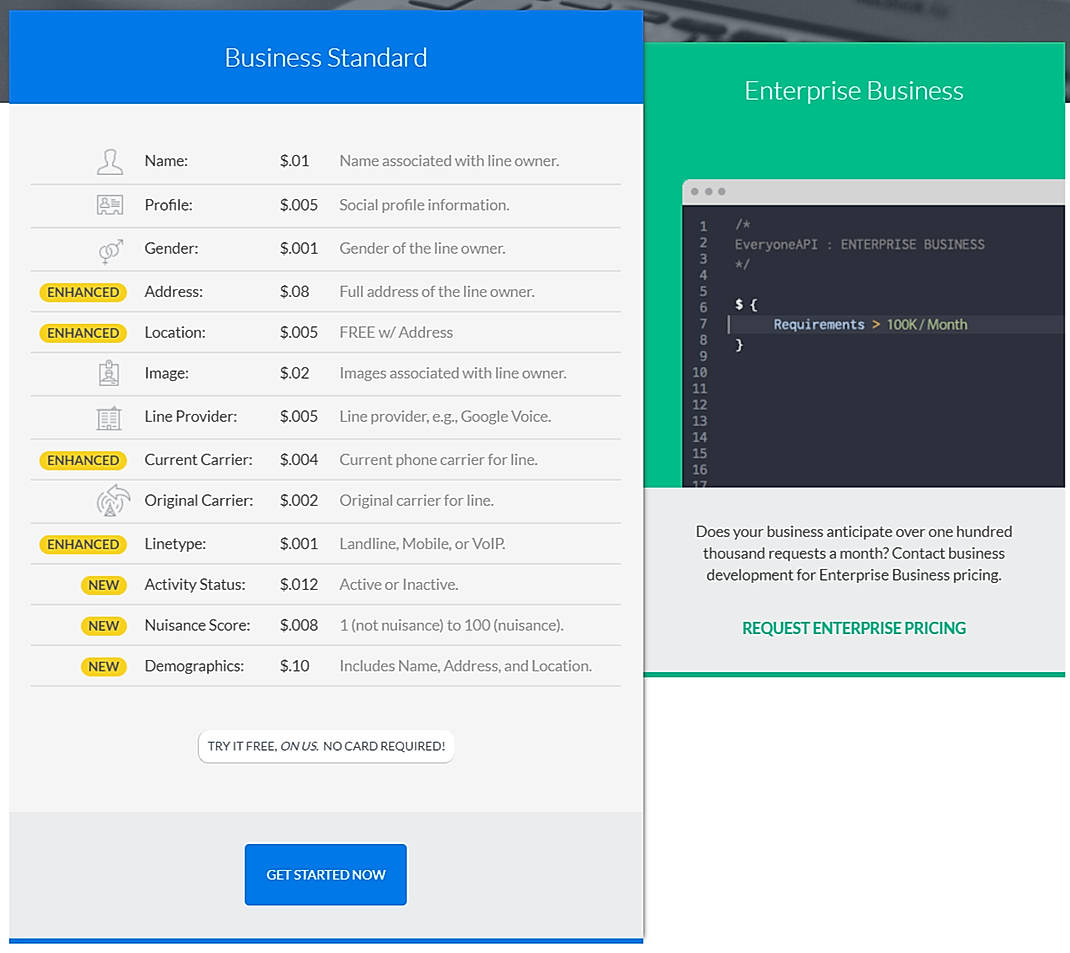
Task: Click the Location: label
Action: coord(175,333)
